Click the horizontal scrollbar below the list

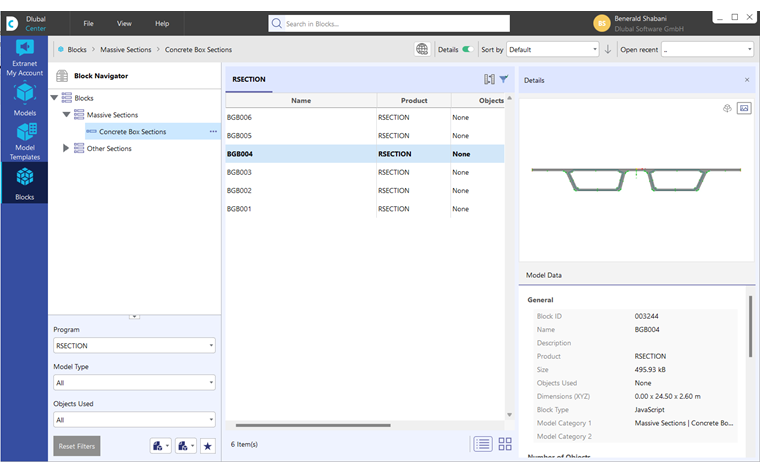(313, 426)
